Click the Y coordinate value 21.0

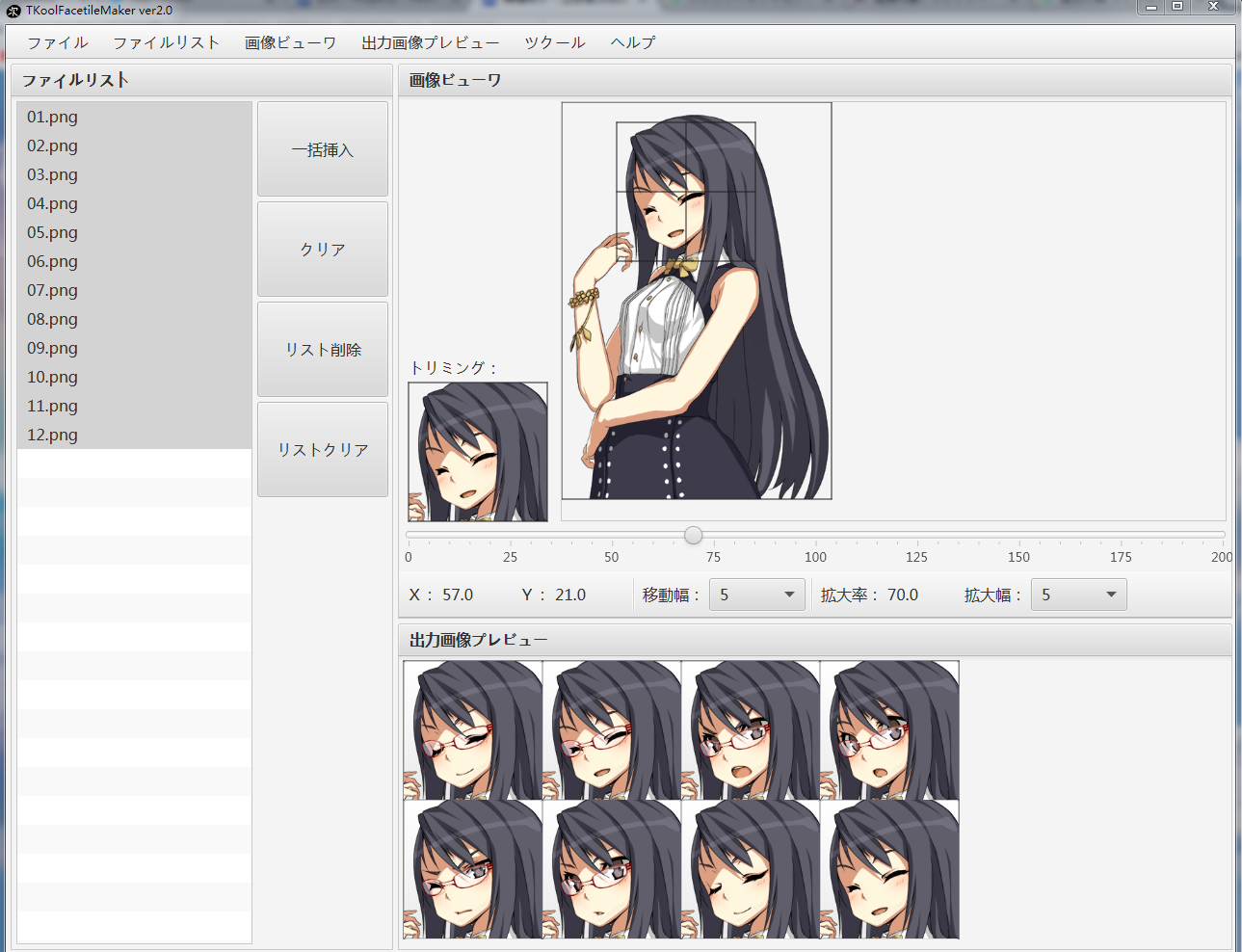(x=570, y=595)
